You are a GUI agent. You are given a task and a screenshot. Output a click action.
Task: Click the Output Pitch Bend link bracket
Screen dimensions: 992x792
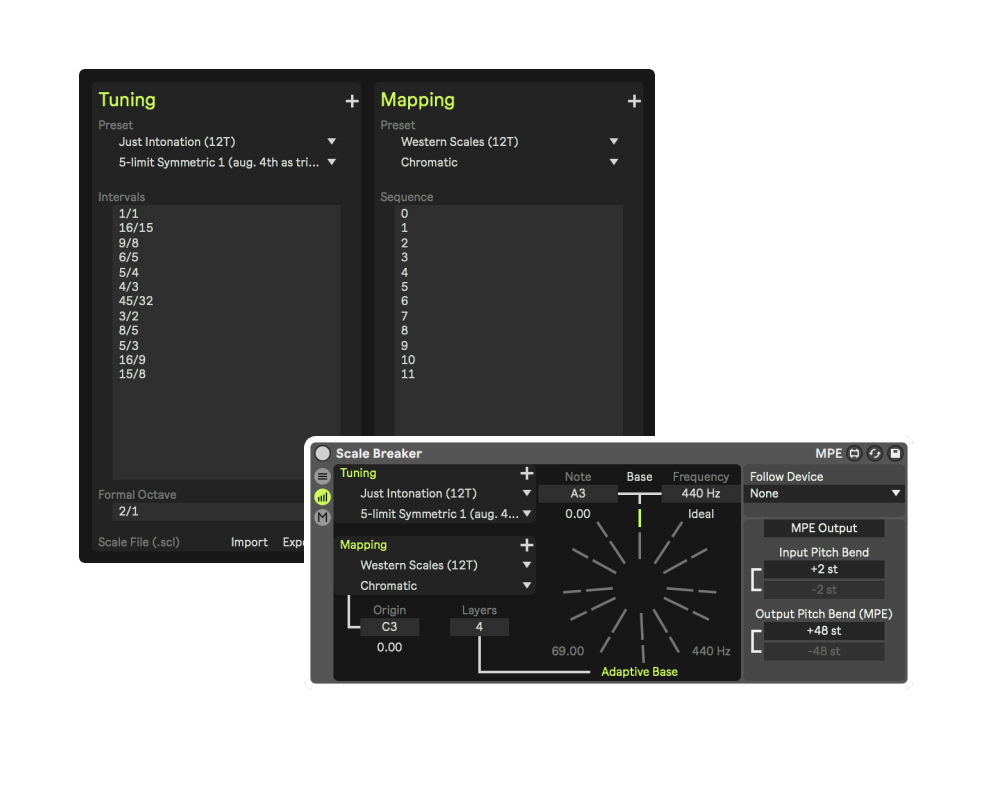755,641
